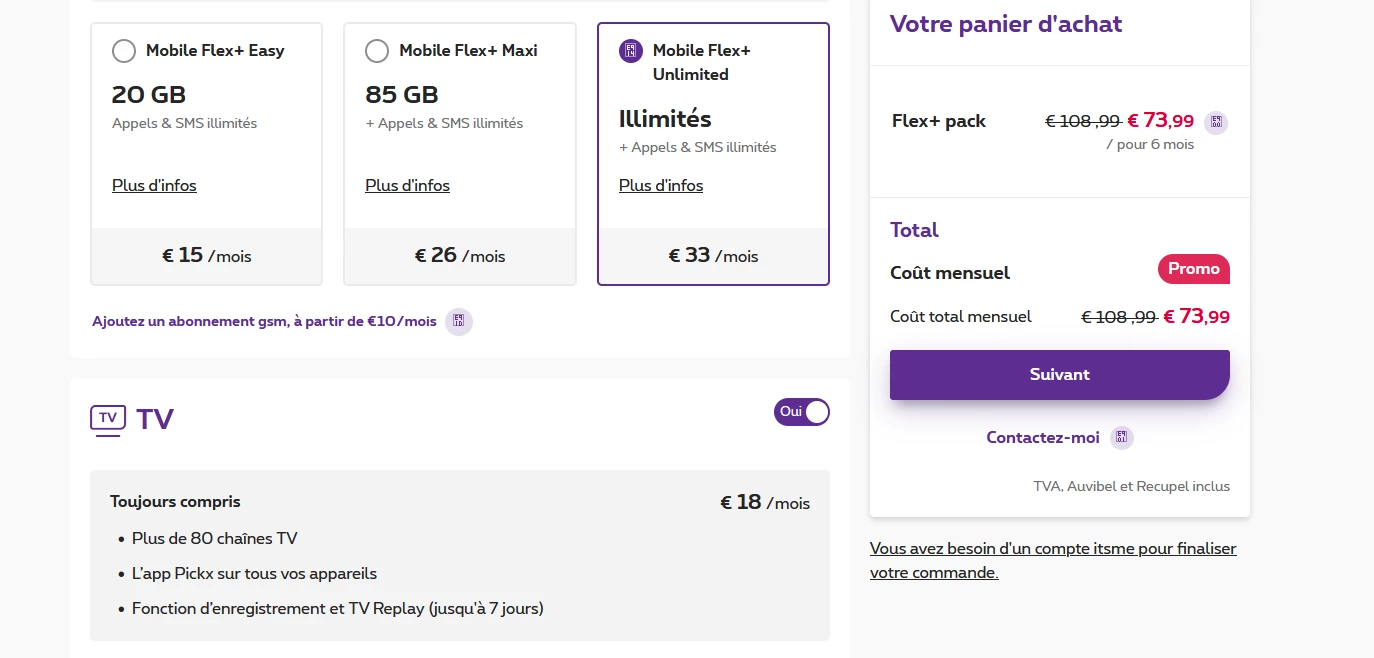The height and width of the screenshot is (658, 1374).
Task: Click the red Promo badge
Action: (x=1193, y=269)
